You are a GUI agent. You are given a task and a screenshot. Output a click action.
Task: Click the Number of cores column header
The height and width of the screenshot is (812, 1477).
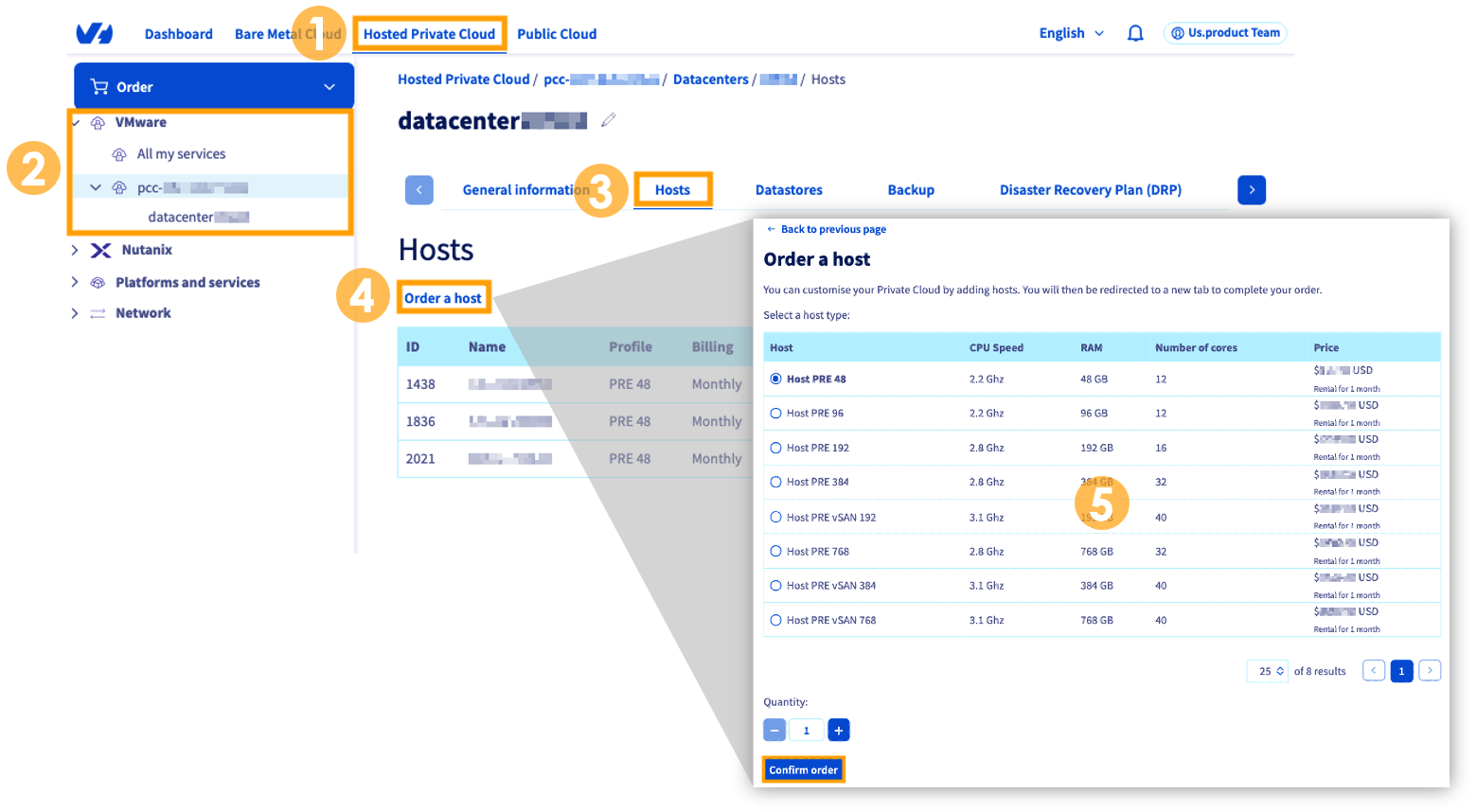click(x=1196, y=348)
